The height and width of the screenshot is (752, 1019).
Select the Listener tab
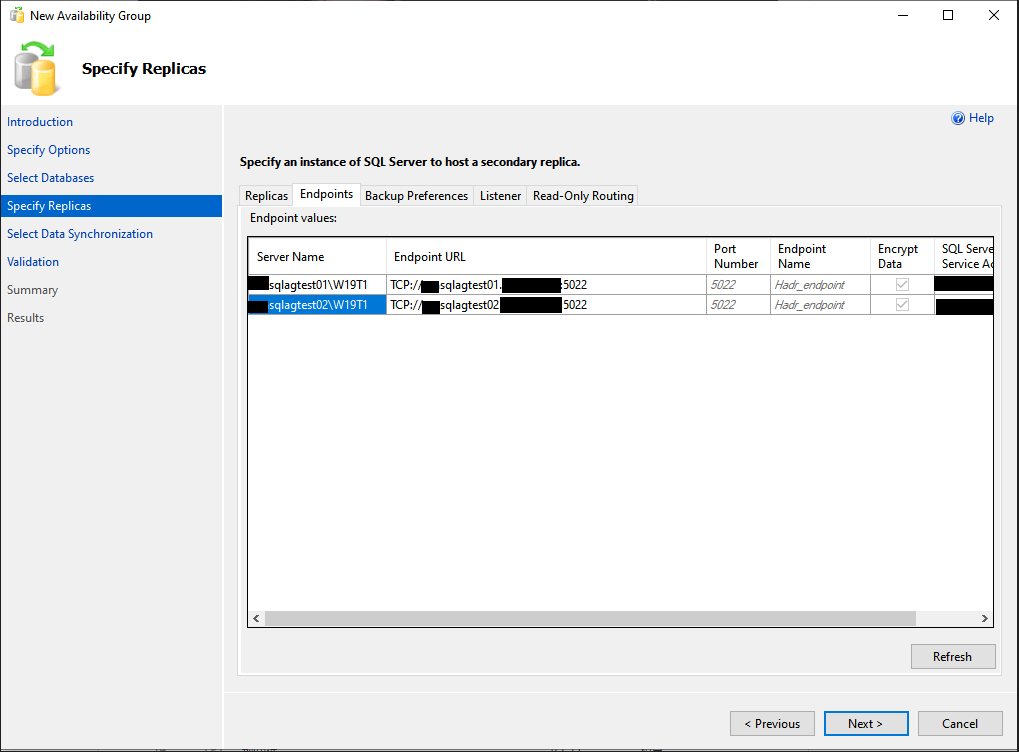coord(500,196)
